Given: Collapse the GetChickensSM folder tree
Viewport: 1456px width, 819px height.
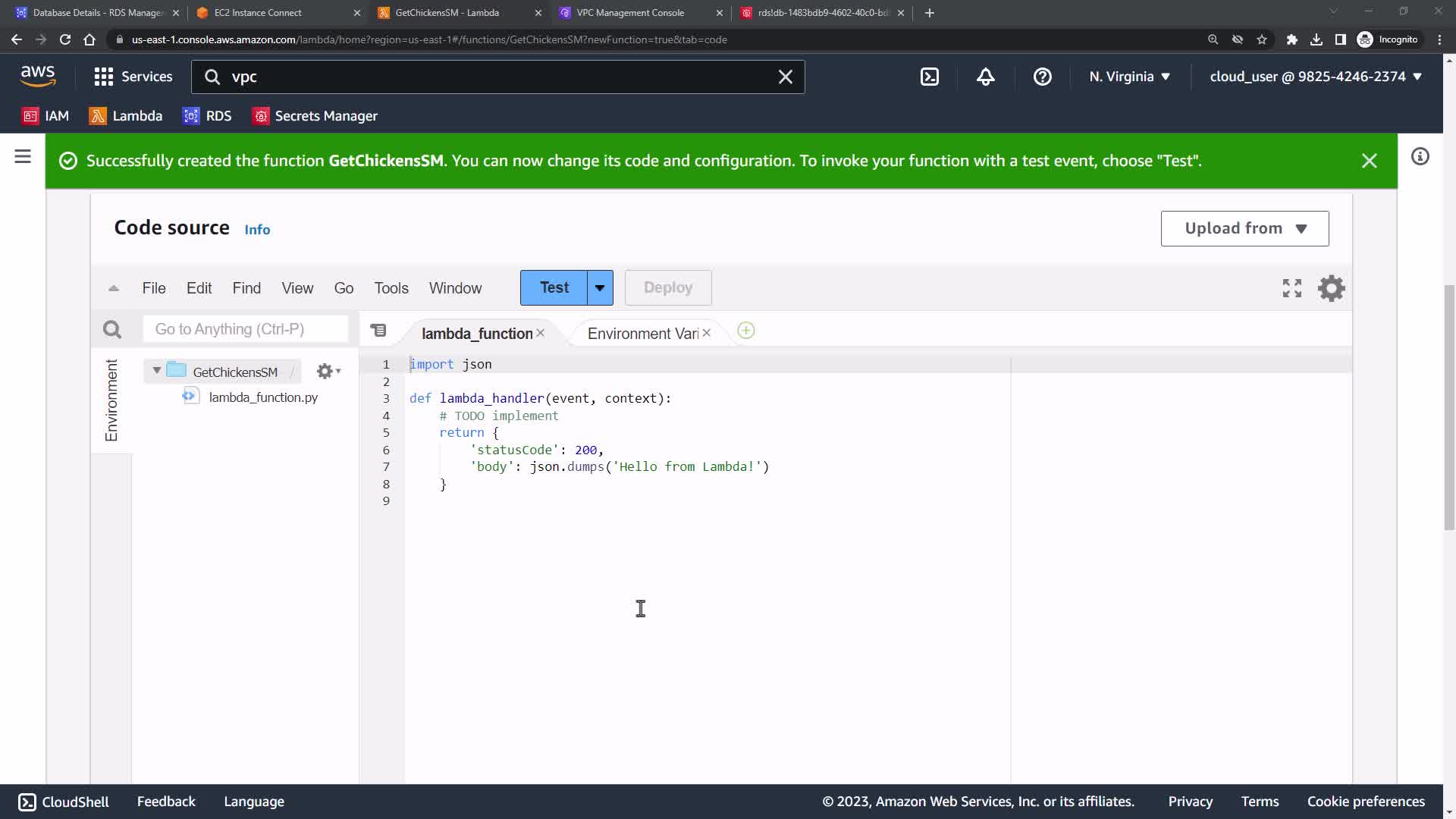Looking at the screenshot, I should (x=157, y=371).
